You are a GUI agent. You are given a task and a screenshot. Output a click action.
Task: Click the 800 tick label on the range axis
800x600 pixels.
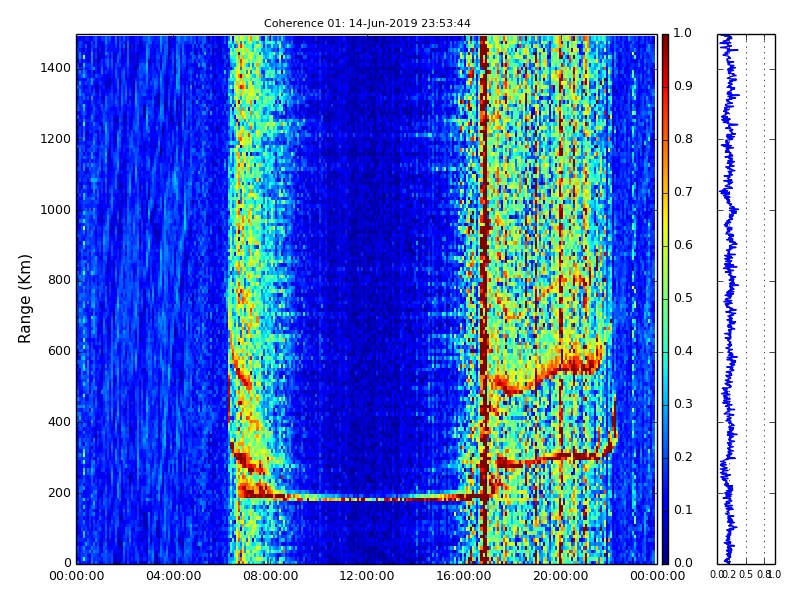(x=59, y=280)
